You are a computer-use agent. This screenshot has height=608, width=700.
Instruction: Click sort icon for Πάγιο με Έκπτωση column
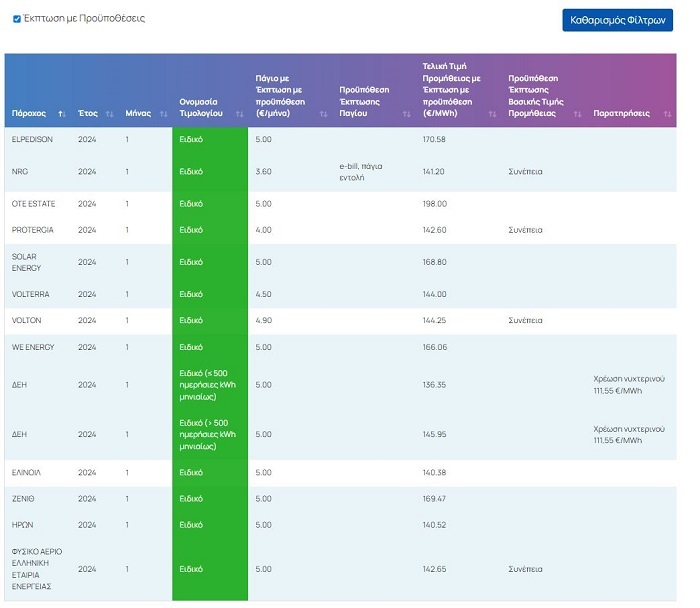(323, 114)
